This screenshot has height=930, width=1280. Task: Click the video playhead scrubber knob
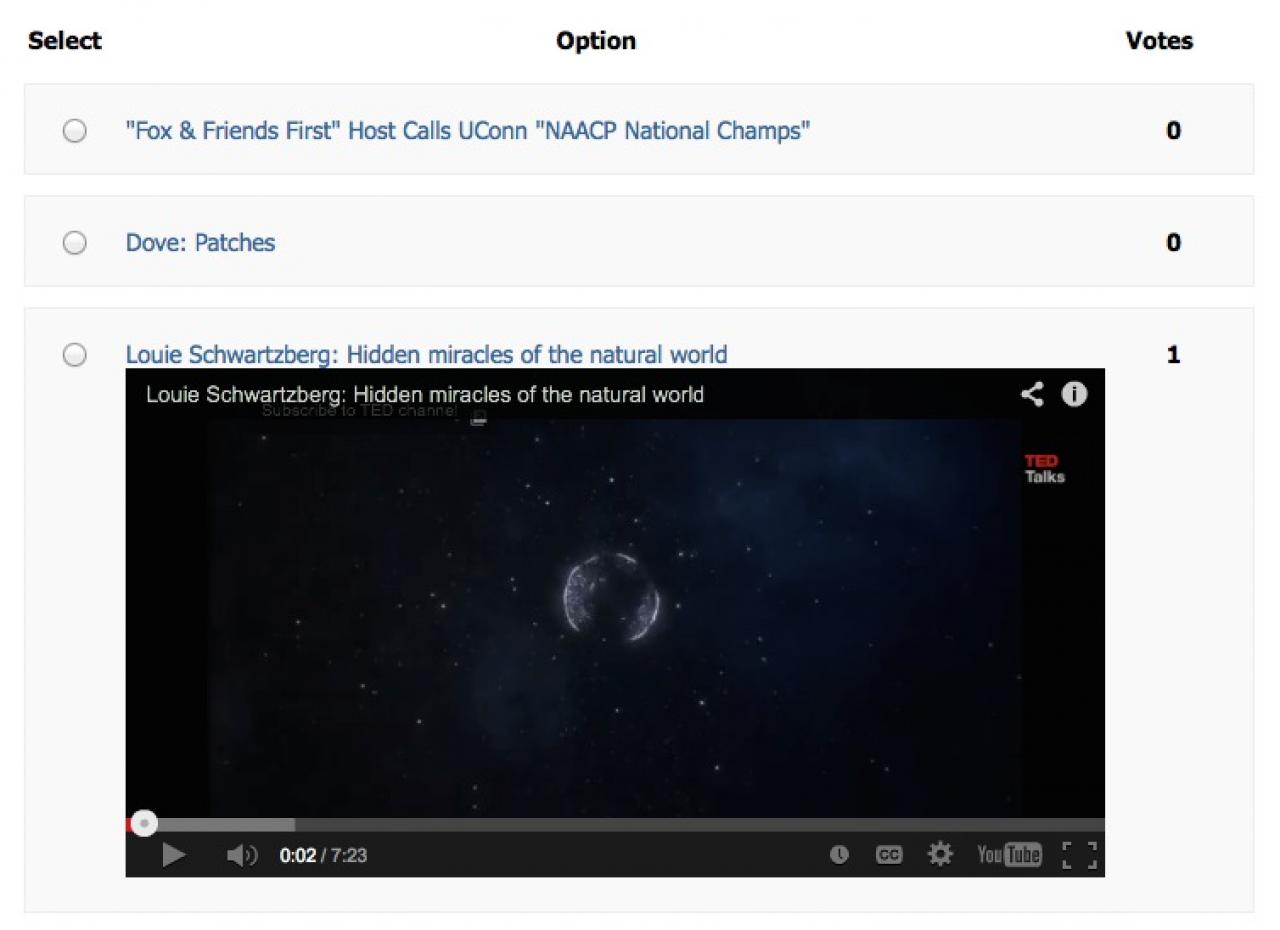click(x=144, y=824)
